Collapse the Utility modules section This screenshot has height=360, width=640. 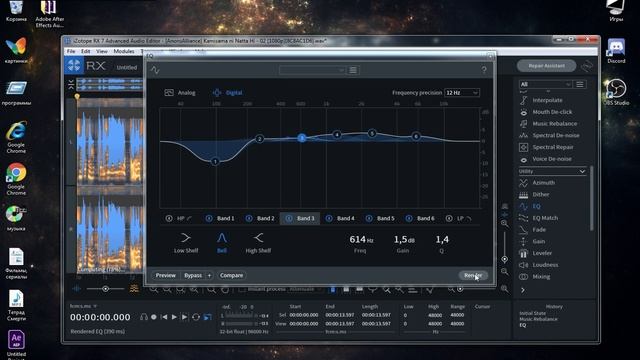(552, 171)
